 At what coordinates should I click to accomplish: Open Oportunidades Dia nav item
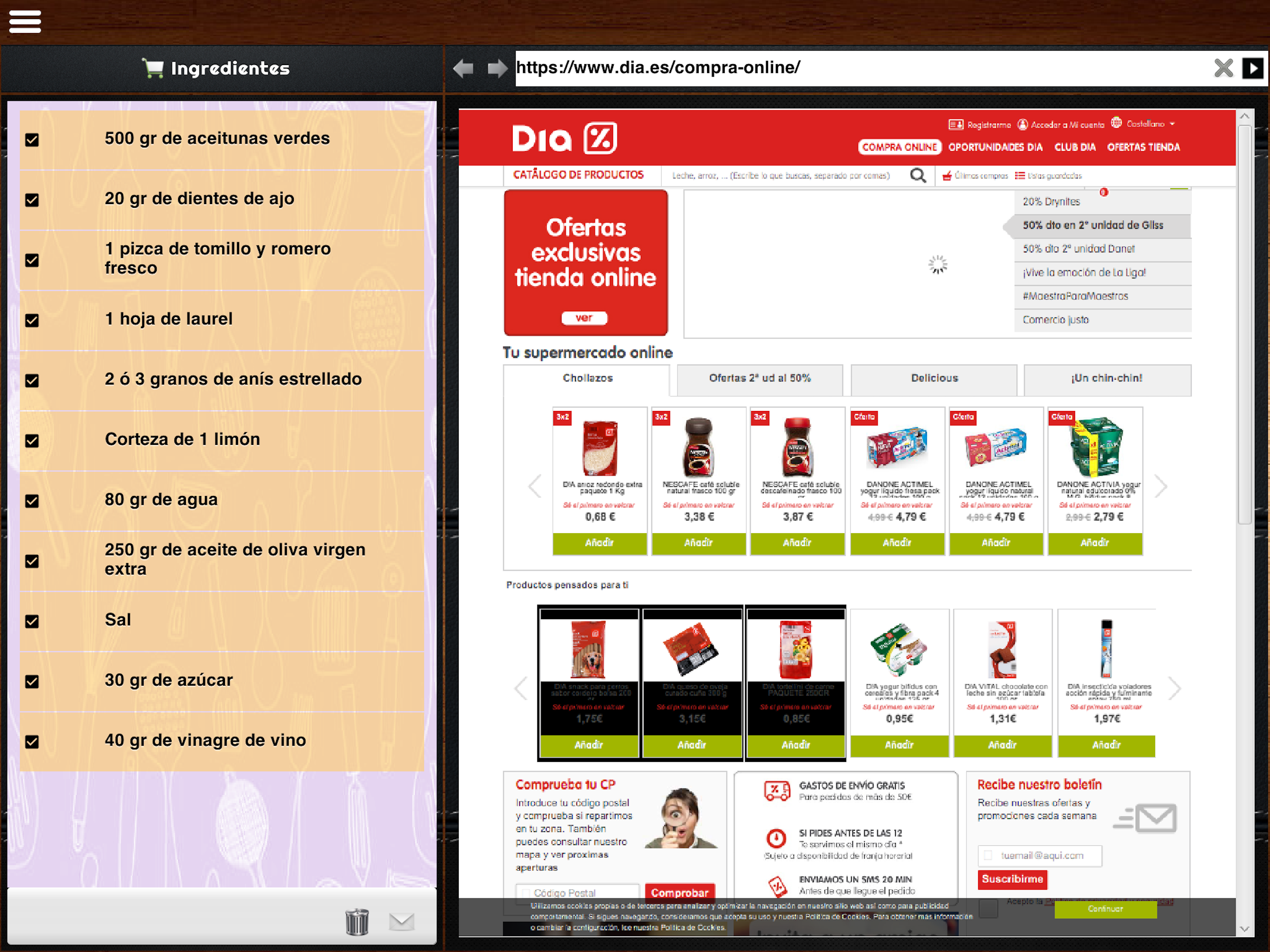pyautogui.click(x=995, y=147)
